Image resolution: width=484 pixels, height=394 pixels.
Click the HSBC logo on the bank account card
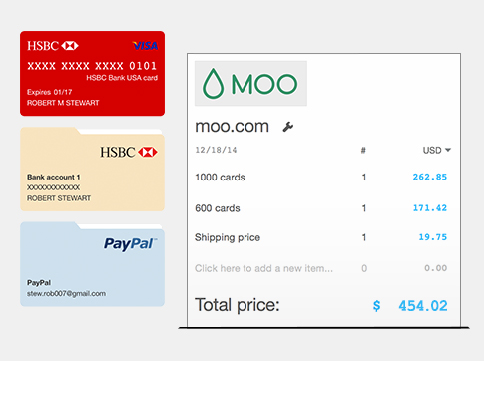click(x=129, y=152)
